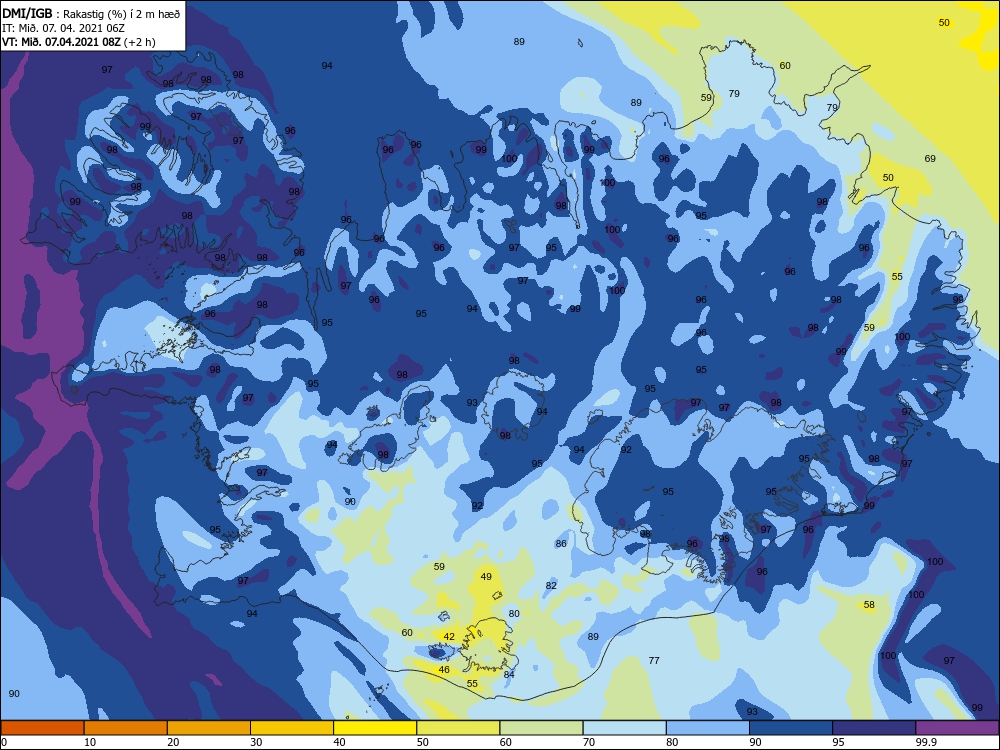1000x750 pixels.
Task: Choose the purple above-99.9 legend swatch
Action: pyautogui.click(x=957, y=728)
